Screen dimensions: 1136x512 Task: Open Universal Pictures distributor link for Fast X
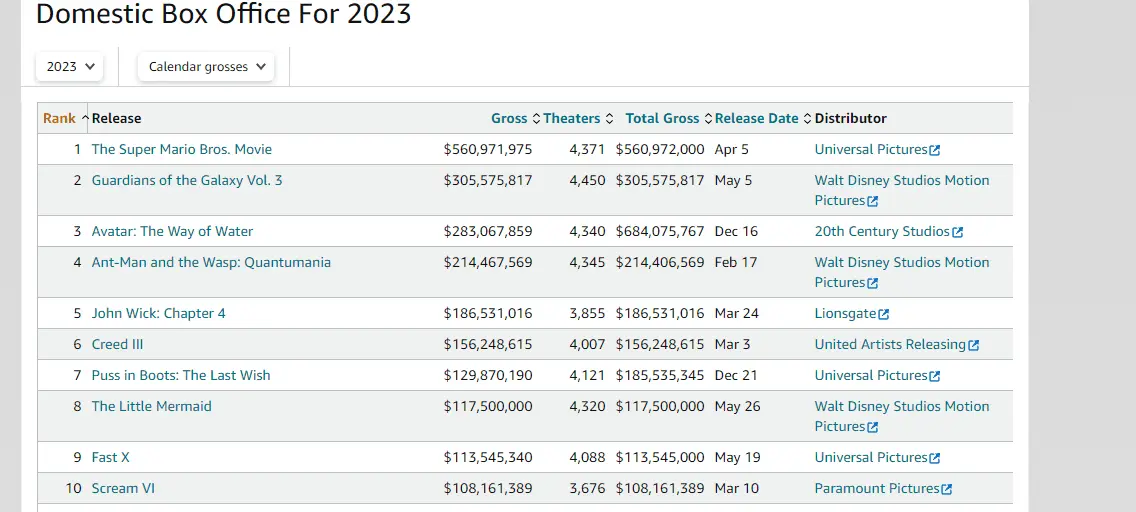click(871, 457)
